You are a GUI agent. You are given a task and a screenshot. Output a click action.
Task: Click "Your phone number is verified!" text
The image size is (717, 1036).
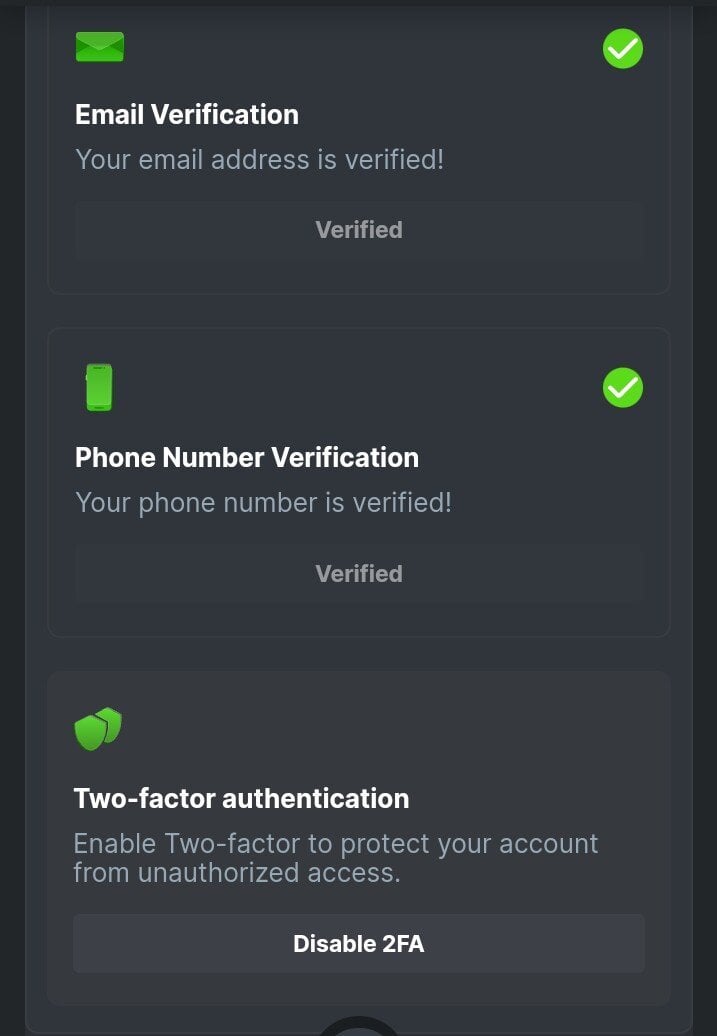tap(263, 502)
